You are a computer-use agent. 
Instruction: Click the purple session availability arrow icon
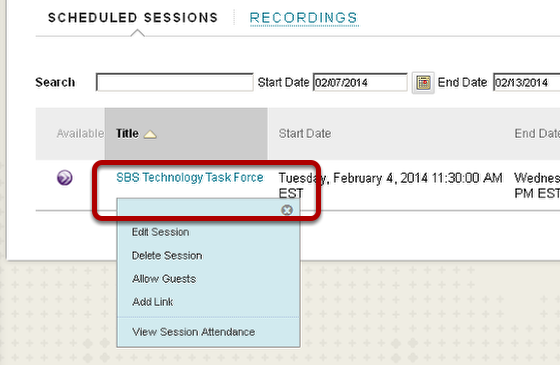pyautogui.click(x=65, y=178)
